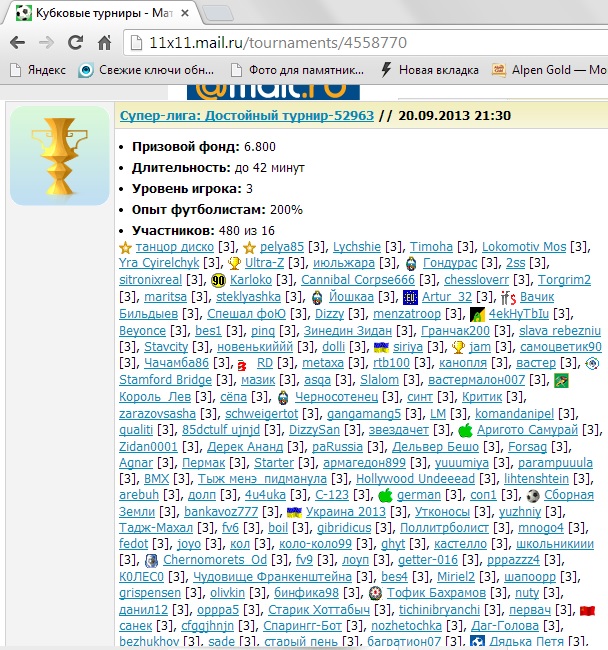Viewport: 608px width, 650px height.
Task: Click the Ukrainian flag icon before siriya
Action: coord(381,346)
